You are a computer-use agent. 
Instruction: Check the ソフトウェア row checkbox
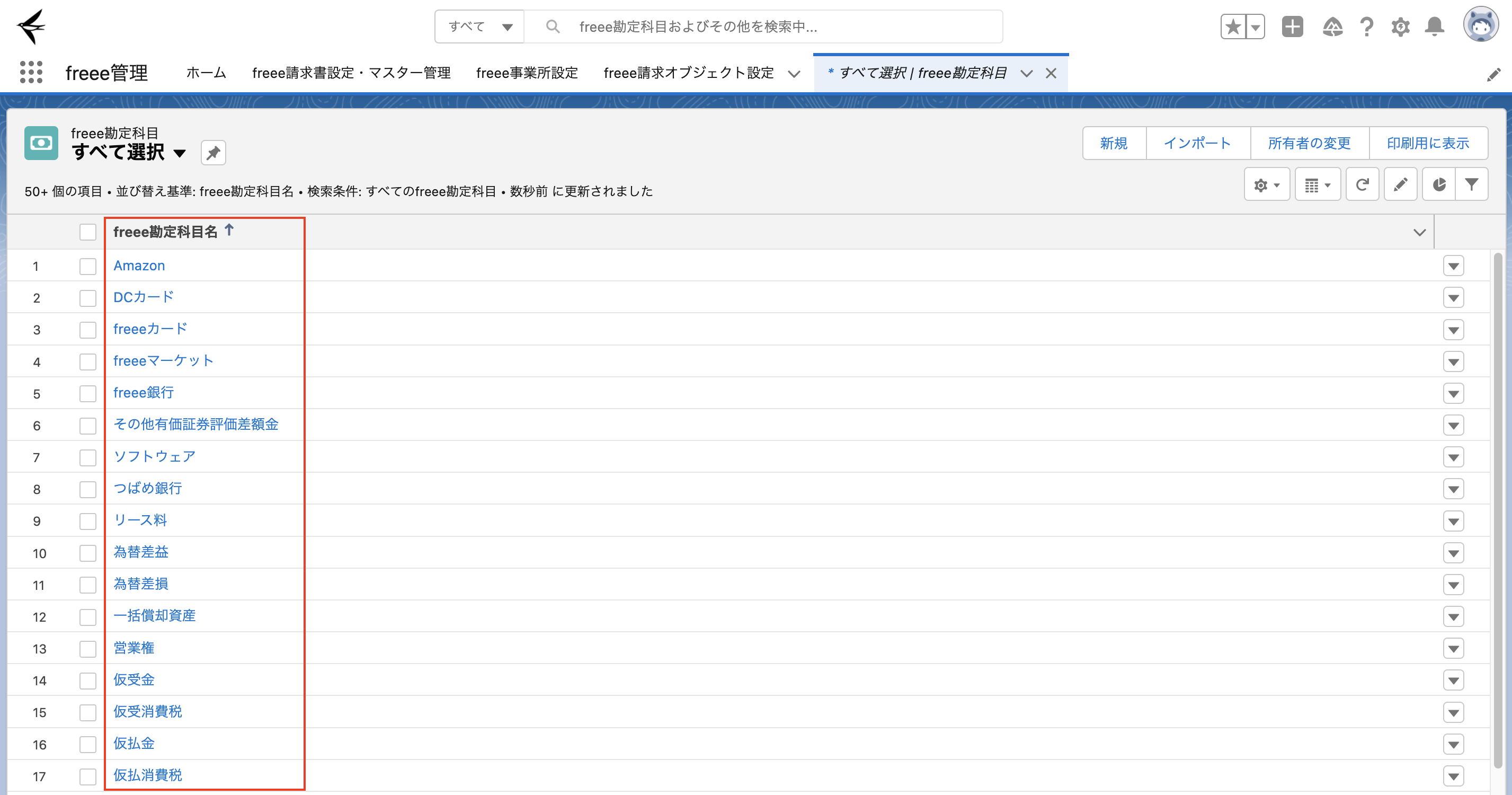(x=87, y=457)
